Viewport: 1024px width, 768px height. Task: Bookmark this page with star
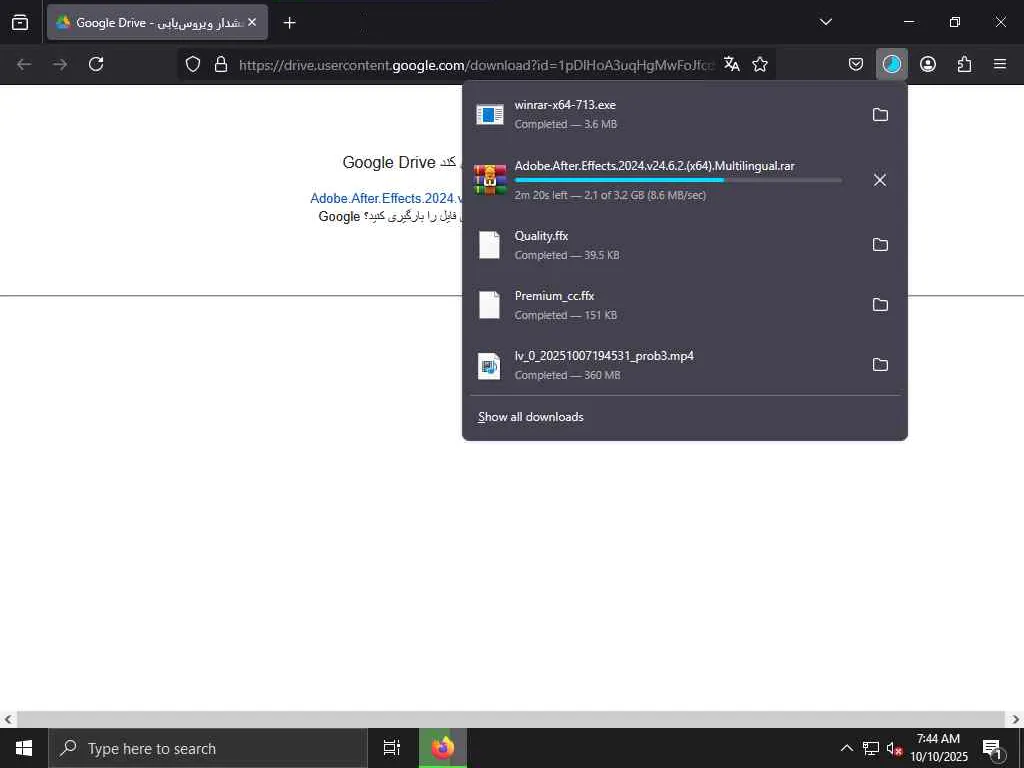point(760,64)
